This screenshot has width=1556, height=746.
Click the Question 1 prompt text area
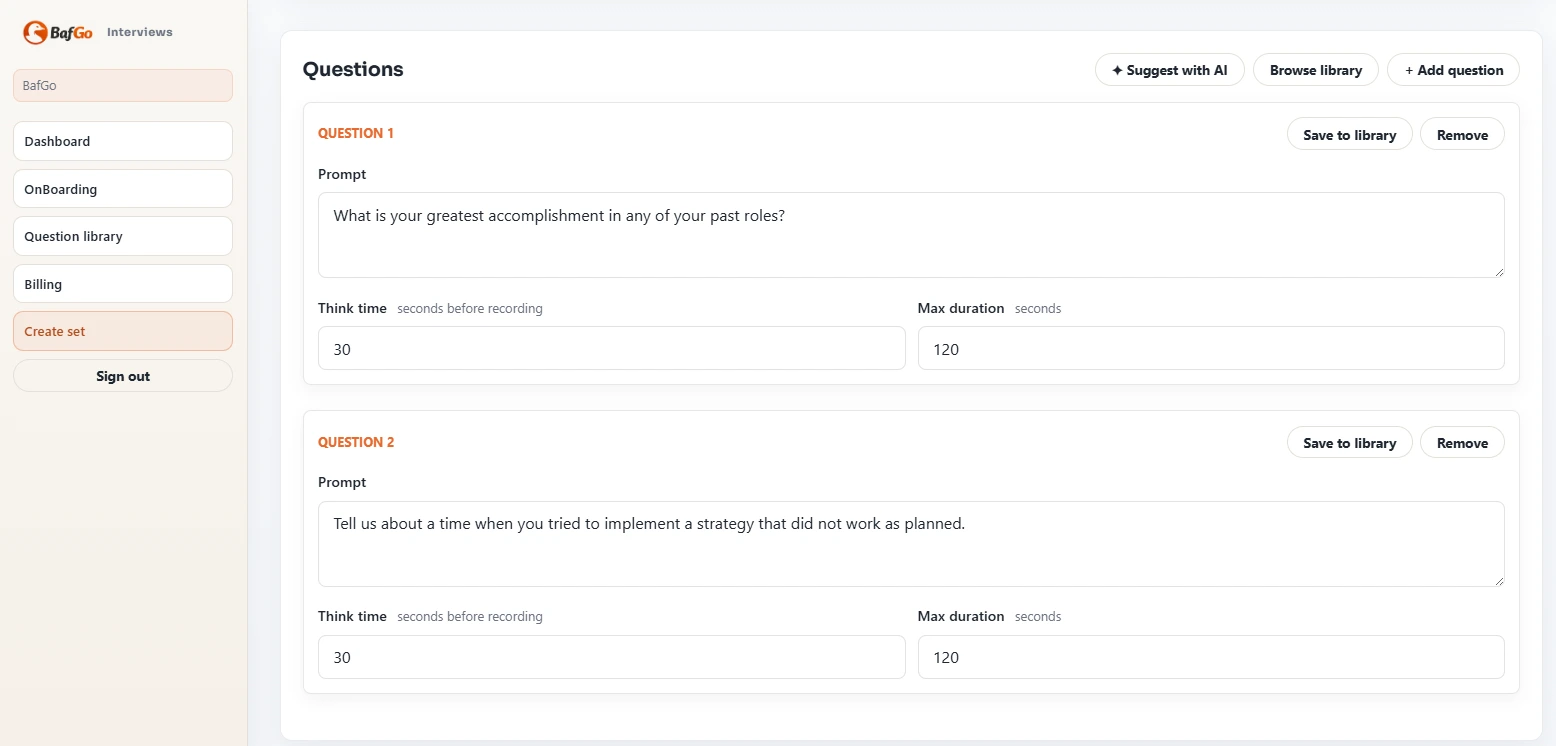911,235
